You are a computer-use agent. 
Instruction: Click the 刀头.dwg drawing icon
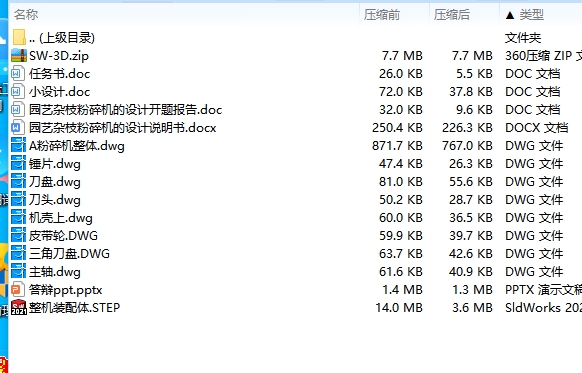[19, 200]
